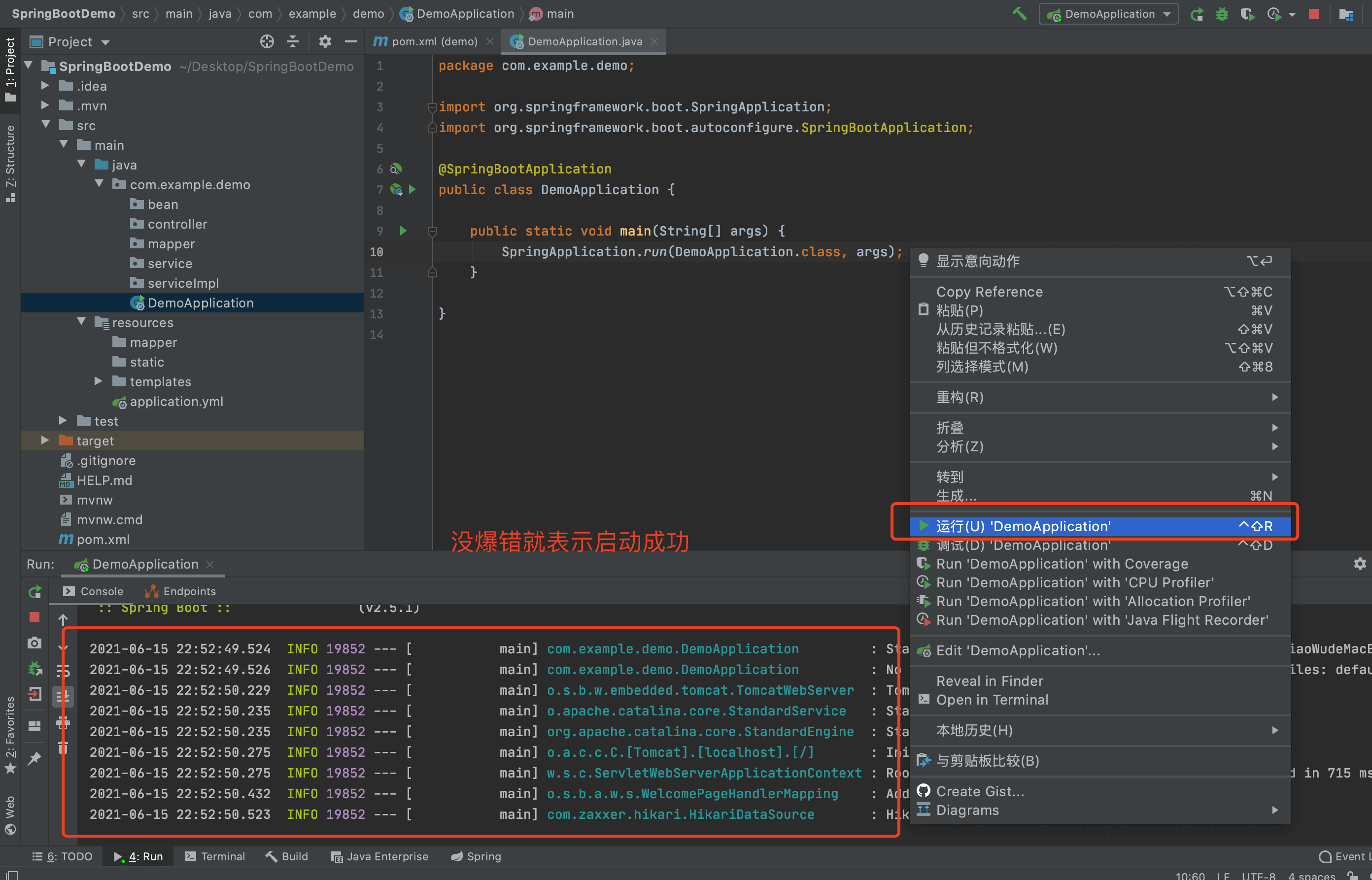Collapse the src folder
Image resolution: width=1372 pixels, height=880 pixels.
pos(46,125)
